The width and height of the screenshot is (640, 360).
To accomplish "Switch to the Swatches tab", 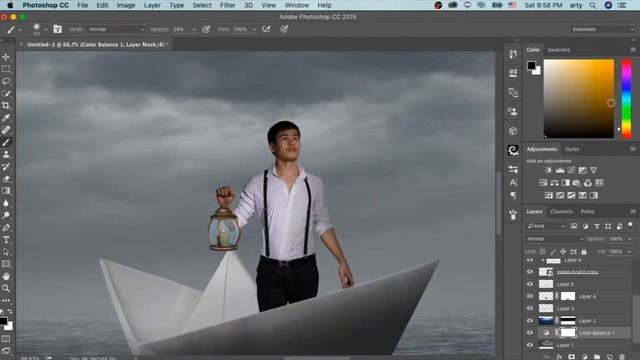I will pos(558,50).
